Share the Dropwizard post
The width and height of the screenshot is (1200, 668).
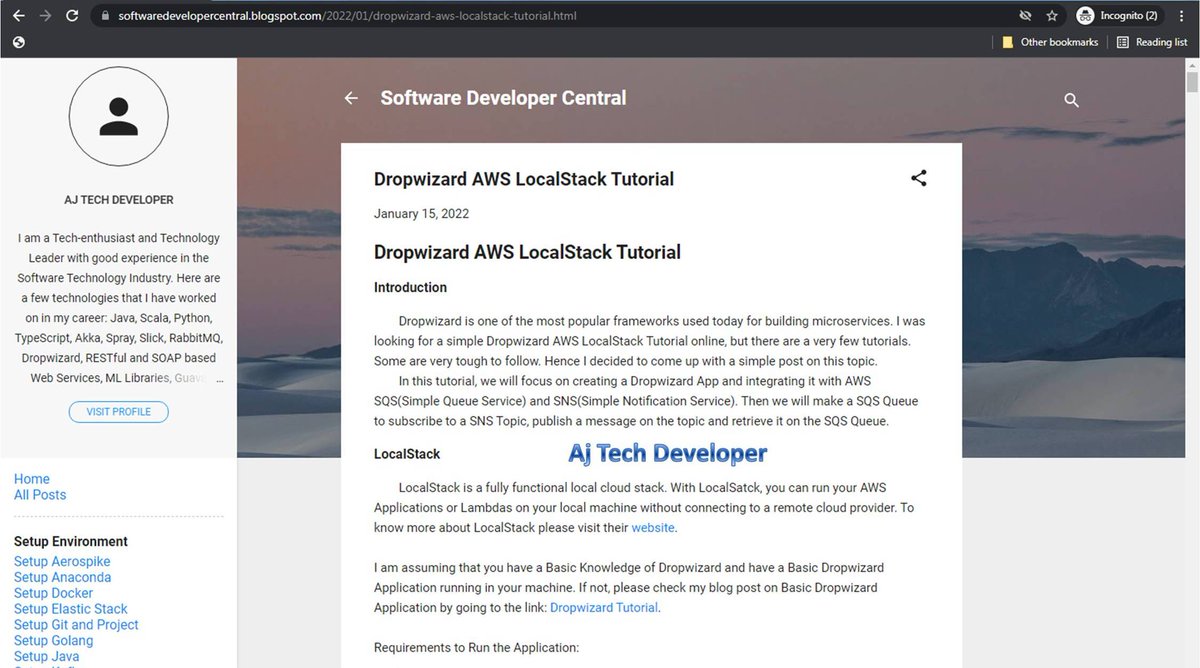click(918, 177)
